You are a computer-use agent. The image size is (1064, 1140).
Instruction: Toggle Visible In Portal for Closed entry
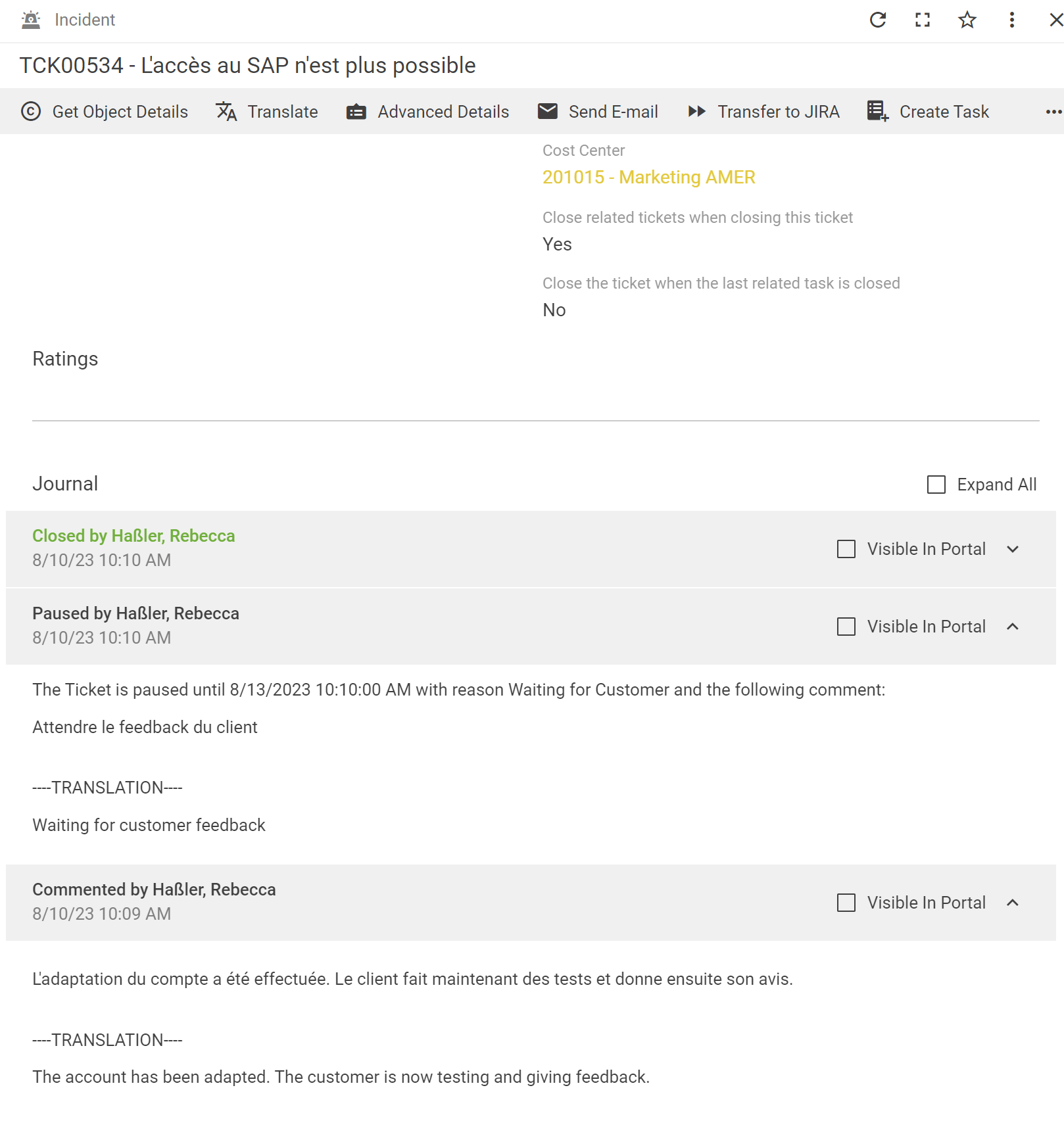pyautogui.click(x=846, y=549)
